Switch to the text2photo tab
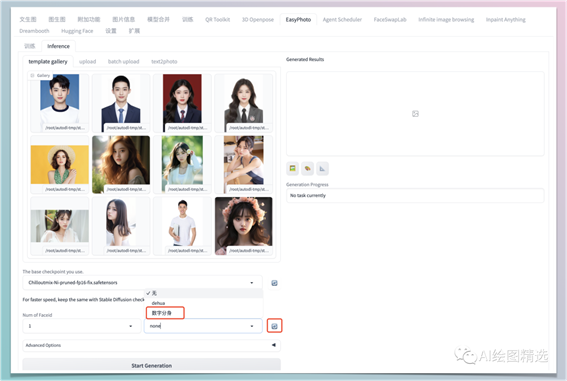The height and width of the screenshot is (381, 567). pyautogui.click(x=164, y=61)
